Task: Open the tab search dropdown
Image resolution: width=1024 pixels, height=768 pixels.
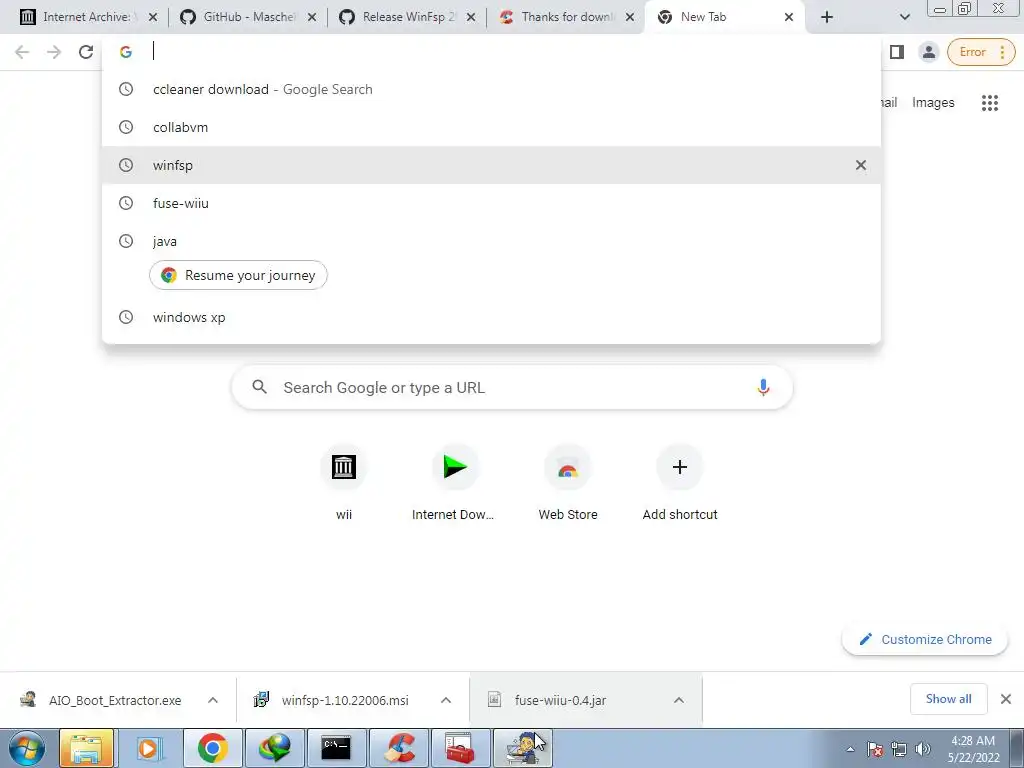Action: [904, 17]
